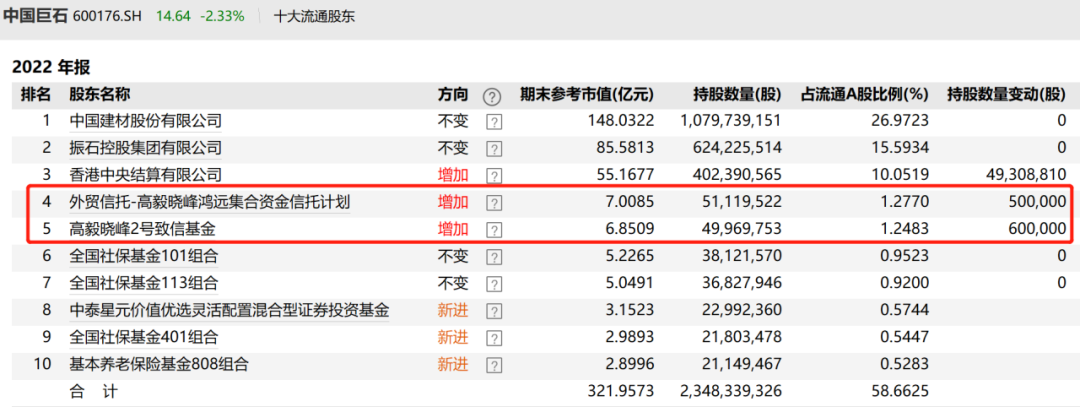Click the question mark icon for 全国社保基金401组合

[x=493, y=338]
